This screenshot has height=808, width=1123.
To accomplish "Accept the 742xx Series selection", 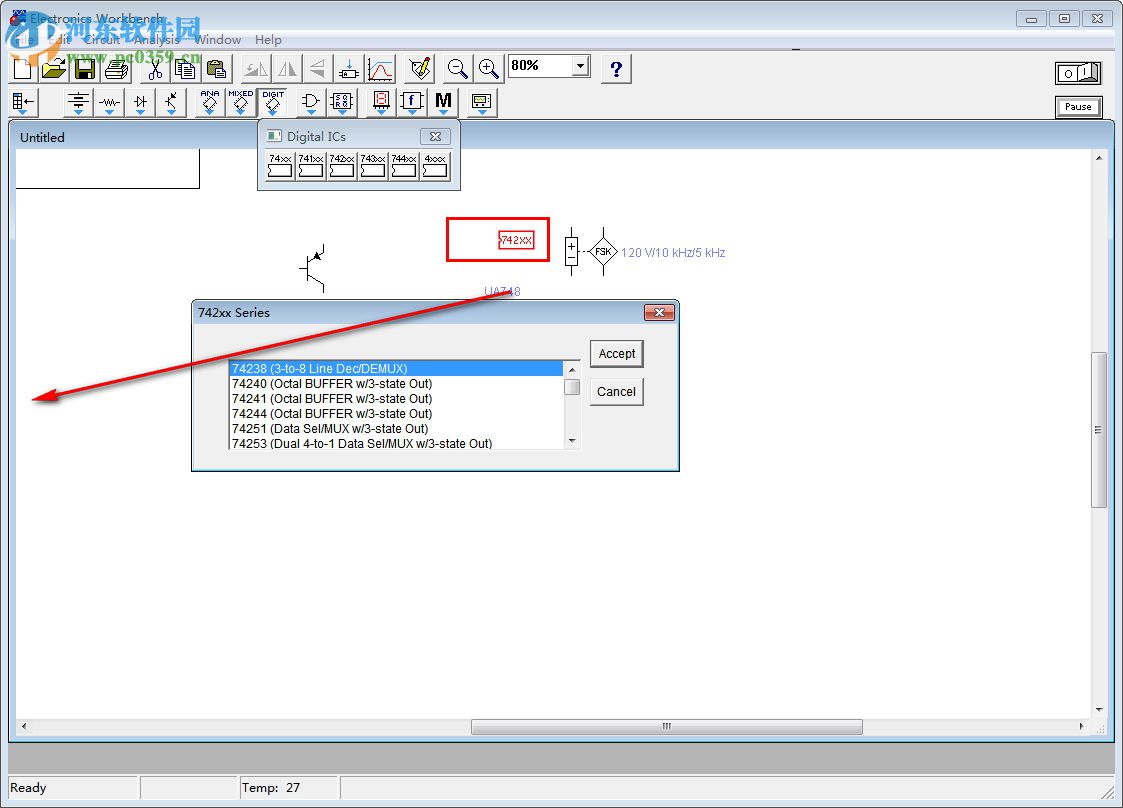I will pos(617,353).
